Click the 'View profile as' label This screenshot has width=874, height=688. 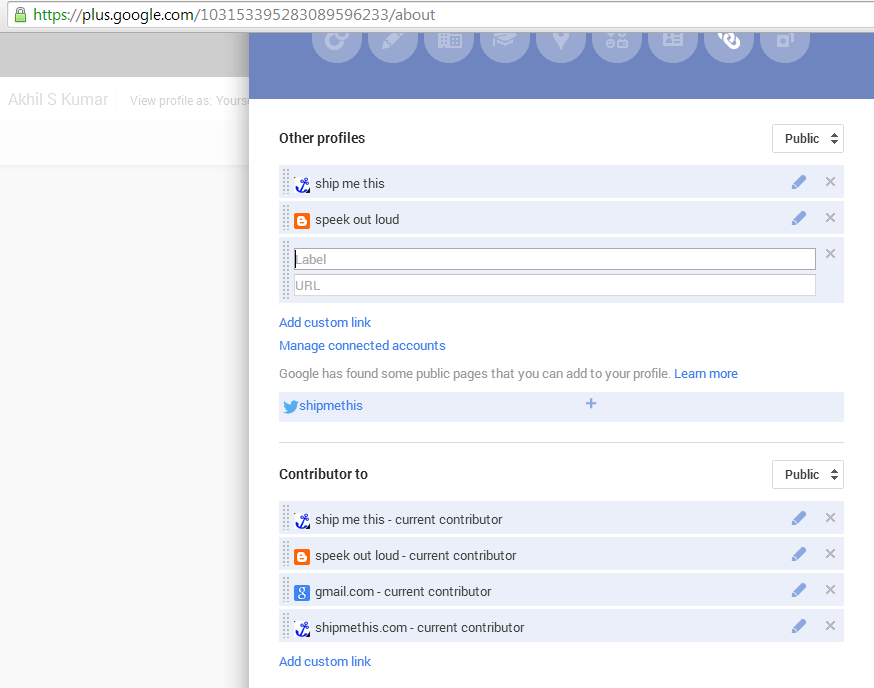coord(171,100)
